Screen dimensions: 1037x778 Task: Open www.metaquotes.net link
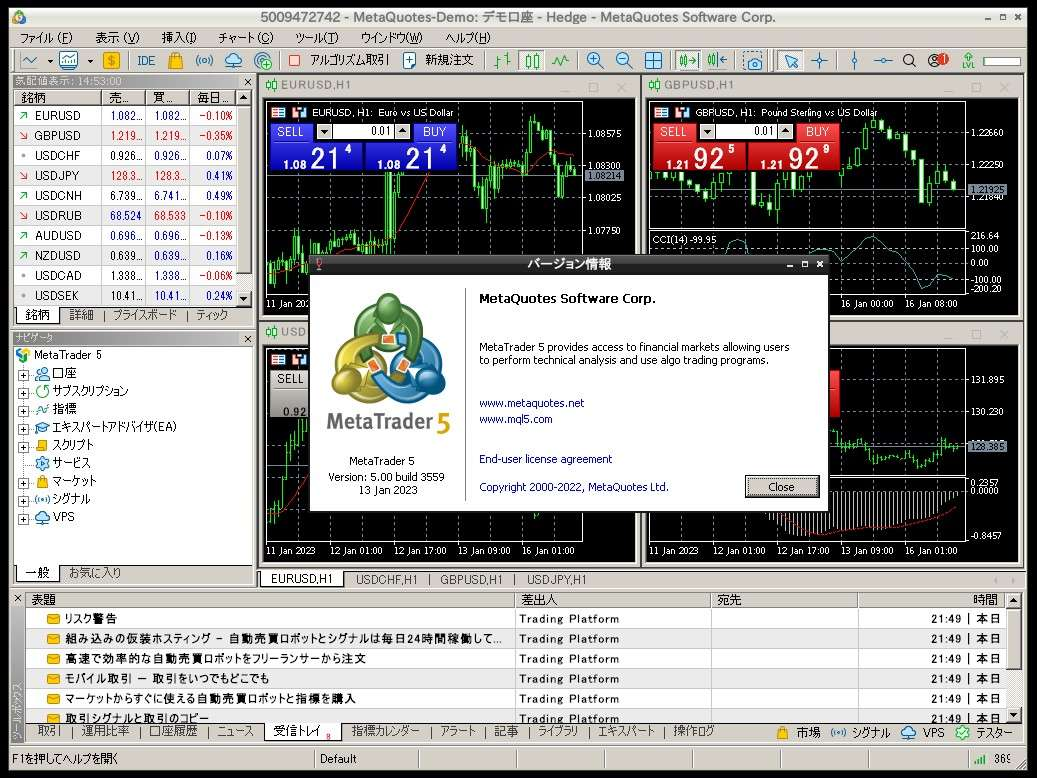(x=532, y=403)
